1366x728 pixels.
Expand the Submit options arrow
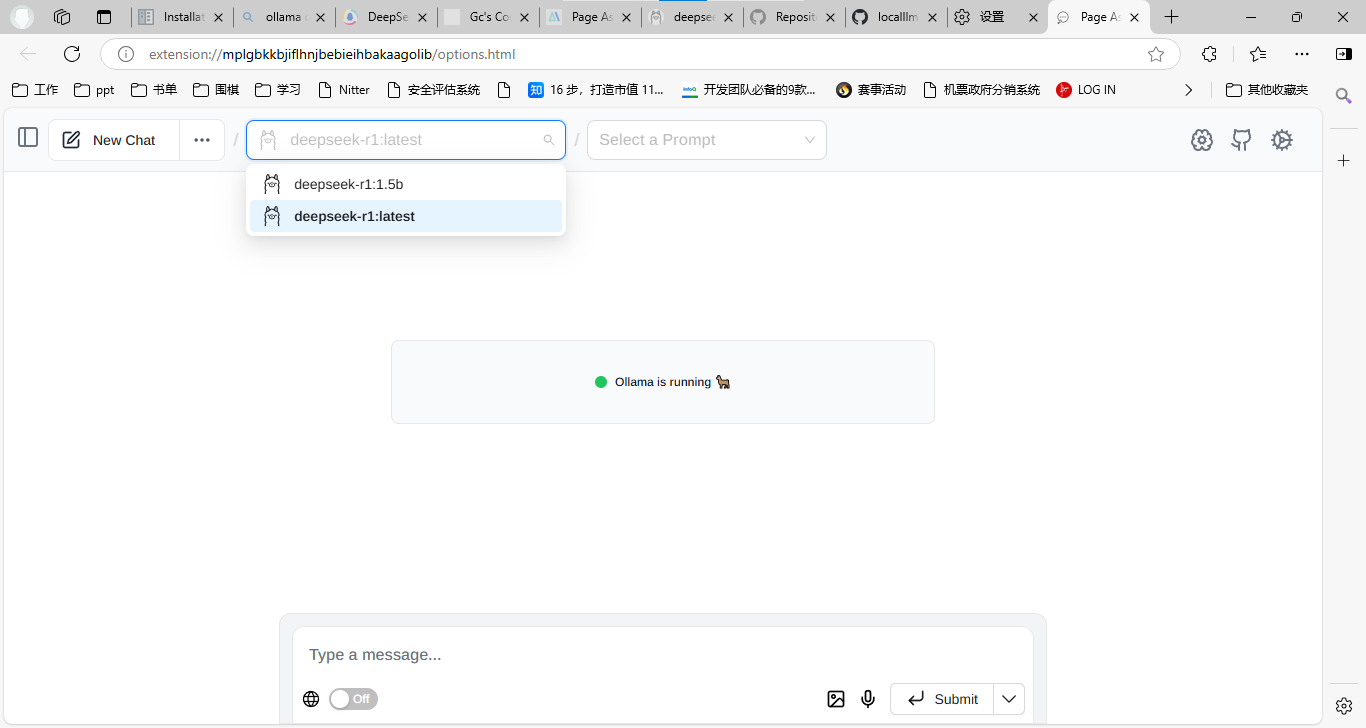[x=1009, y=699]
